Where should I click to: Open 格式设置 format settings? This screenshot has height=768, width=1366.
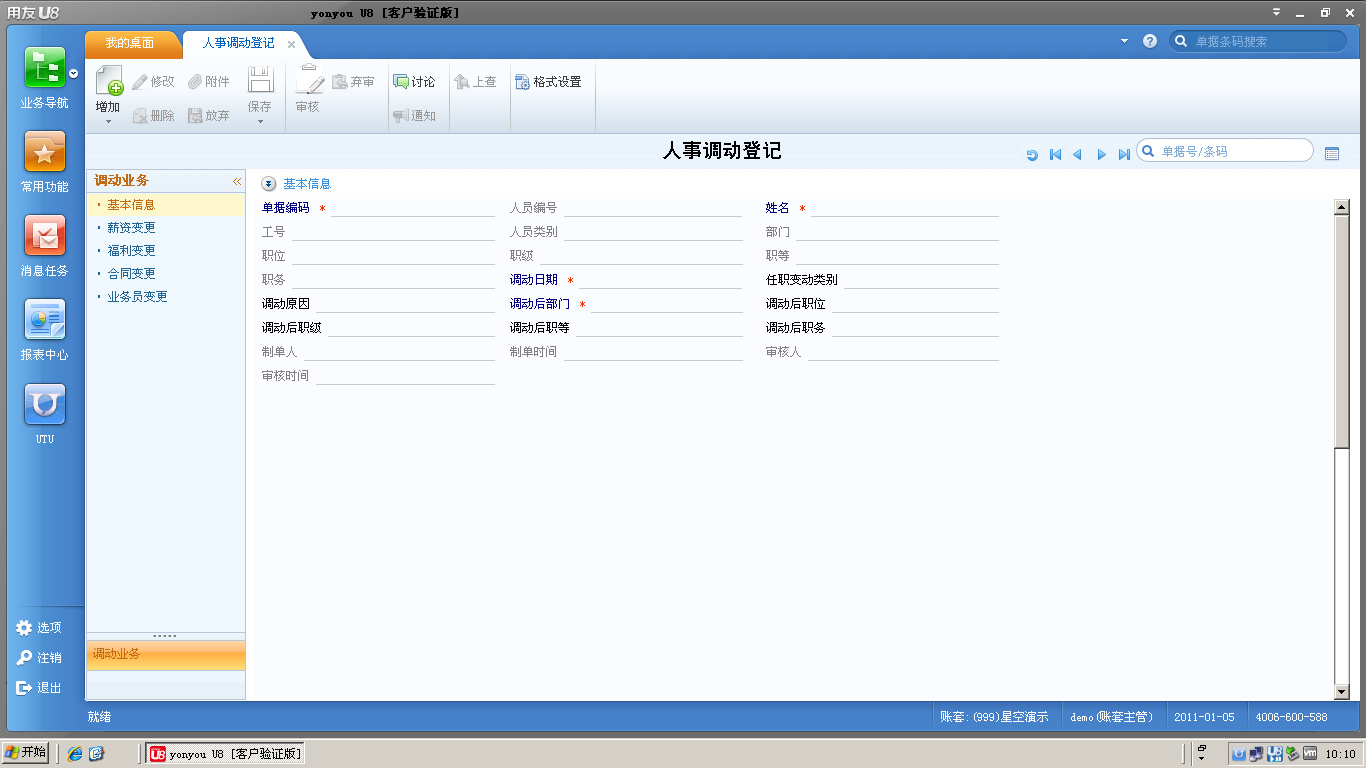point(548,82)
